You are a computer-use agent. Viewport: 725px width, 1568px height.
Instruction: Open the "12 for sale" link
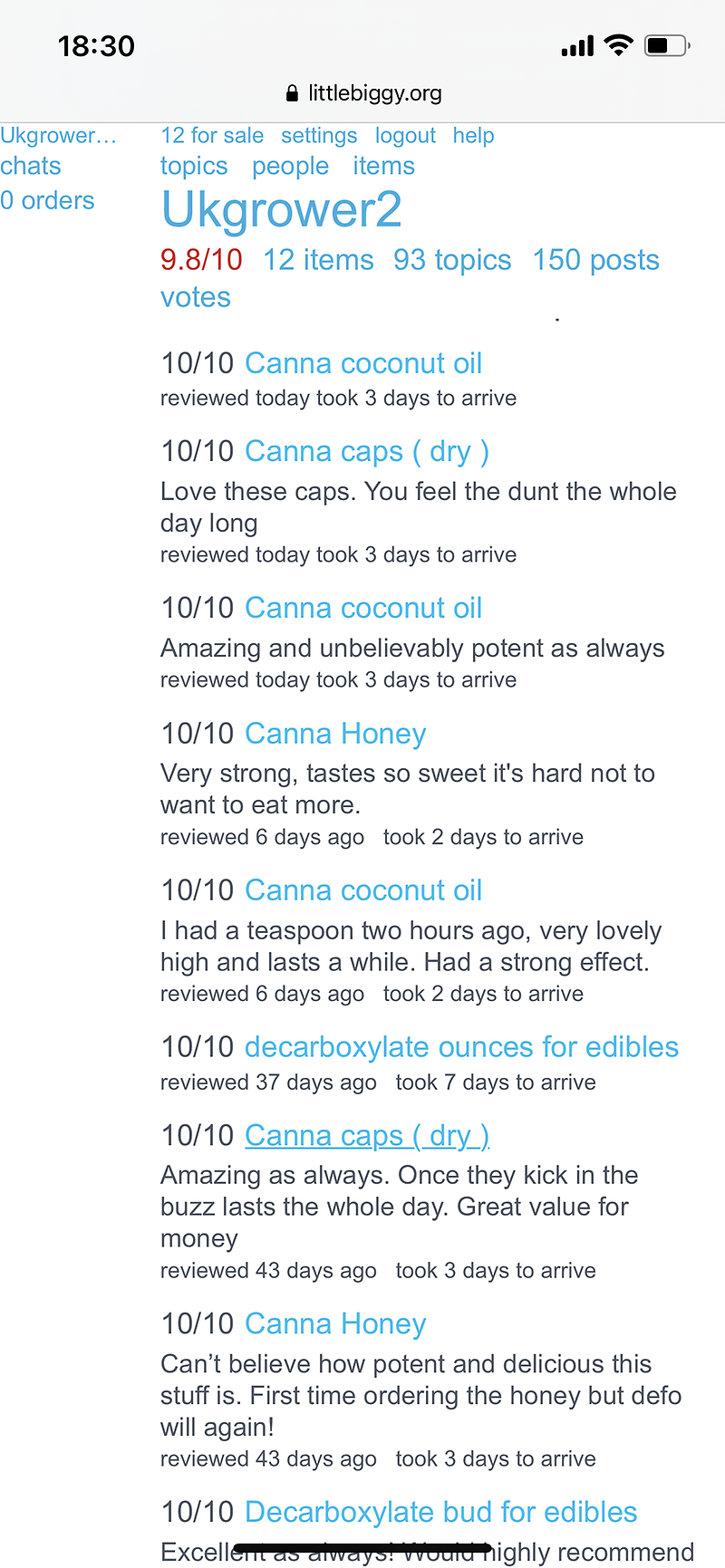pyautogui.click(x=212, y=136)
